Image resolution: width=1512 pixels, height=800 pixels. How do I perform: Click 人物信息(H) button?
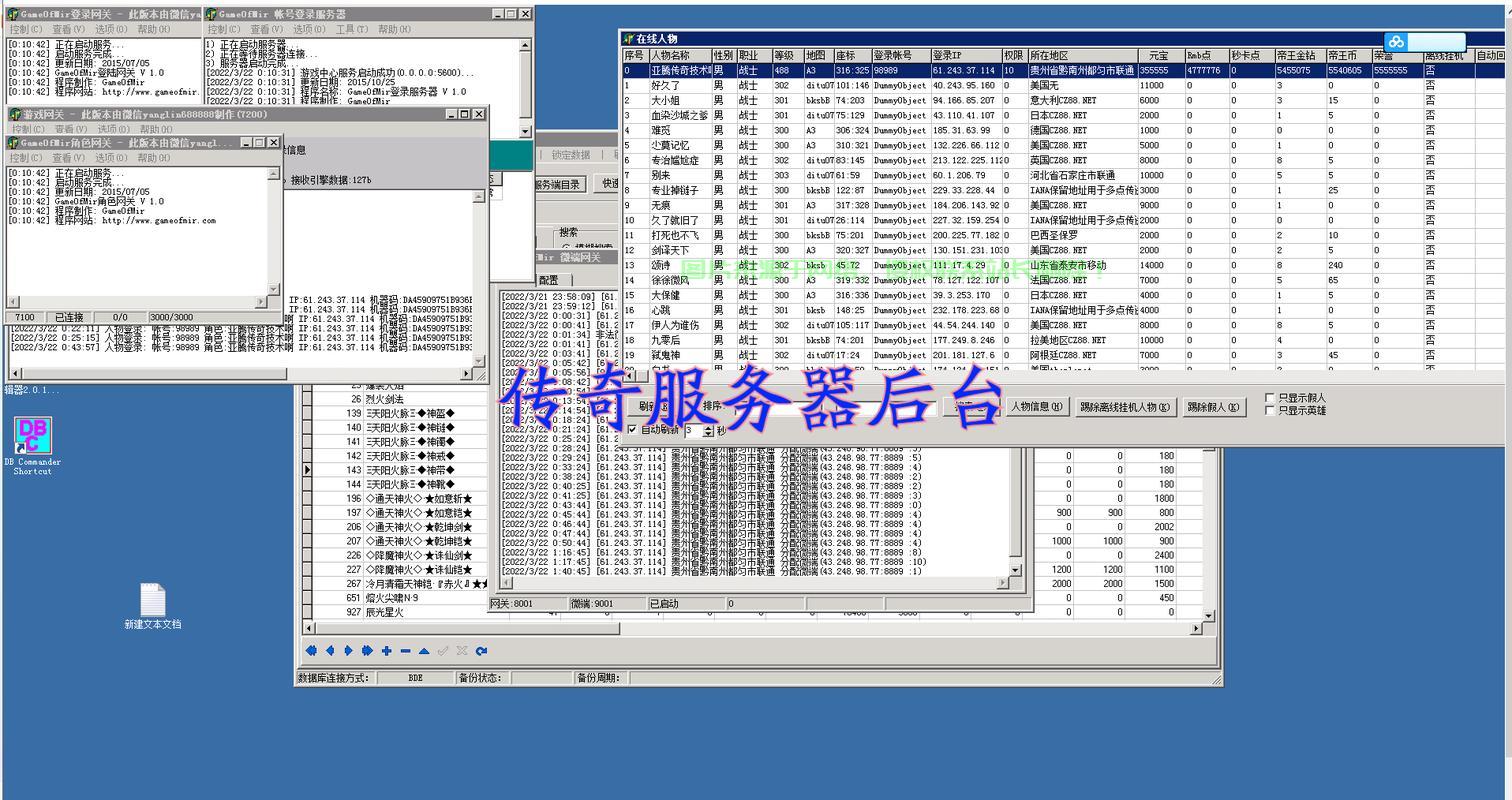[1037, 406]
